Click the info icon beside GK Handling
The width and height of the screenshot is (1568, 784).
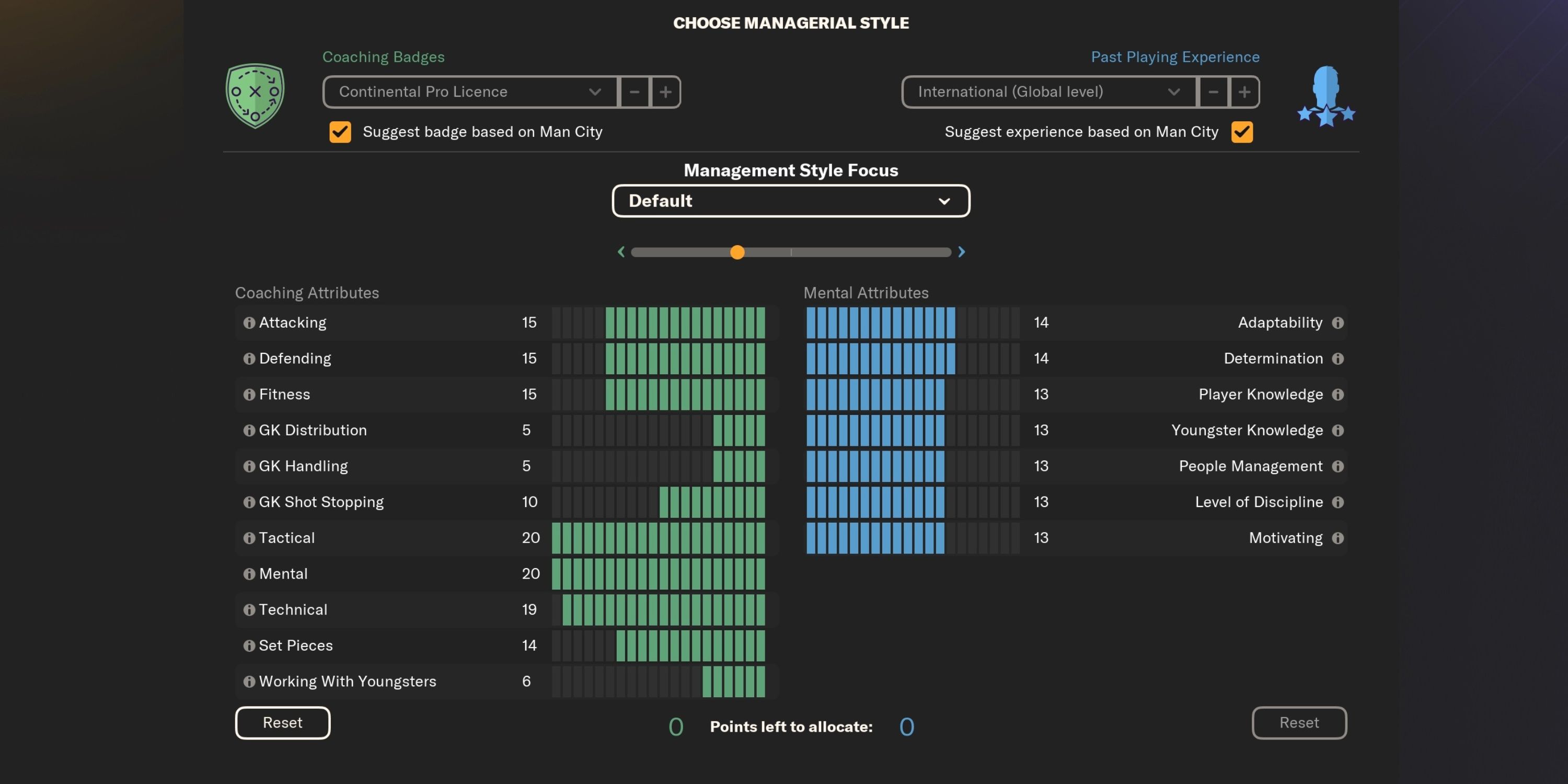coord(248,466)
